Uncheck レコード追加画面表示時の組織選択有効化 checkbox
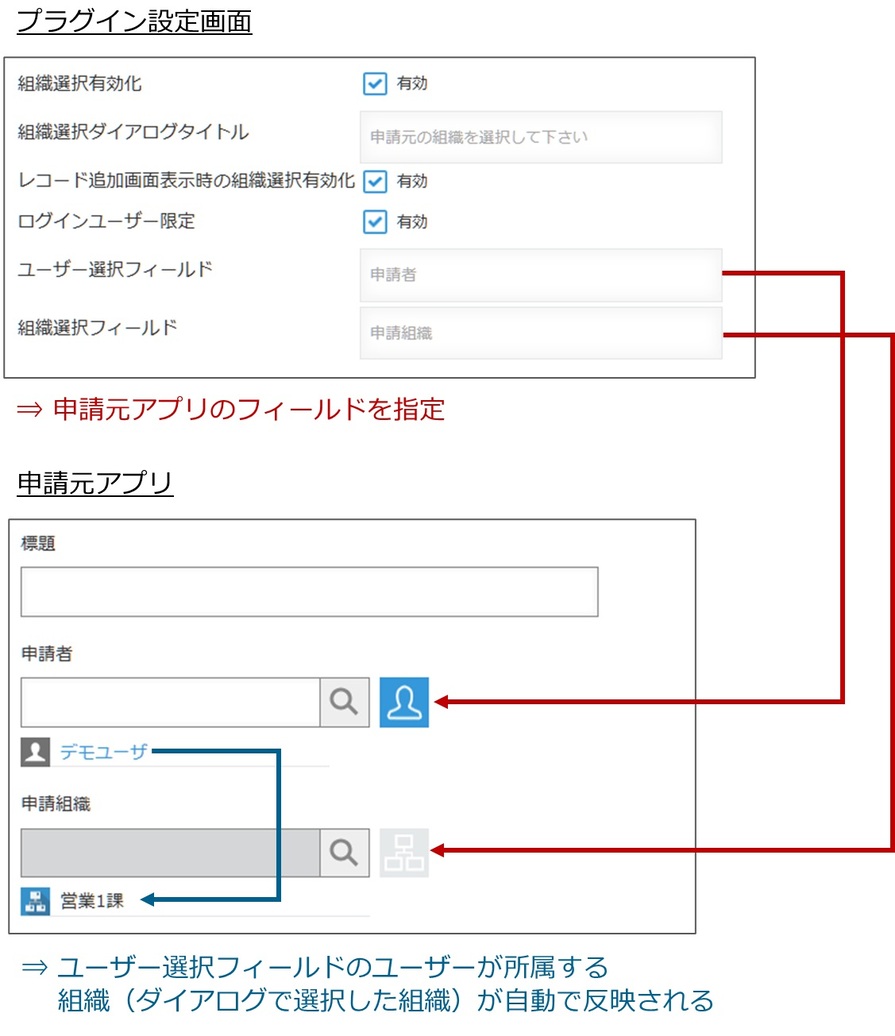The image size is (895, 1036). 374,181
